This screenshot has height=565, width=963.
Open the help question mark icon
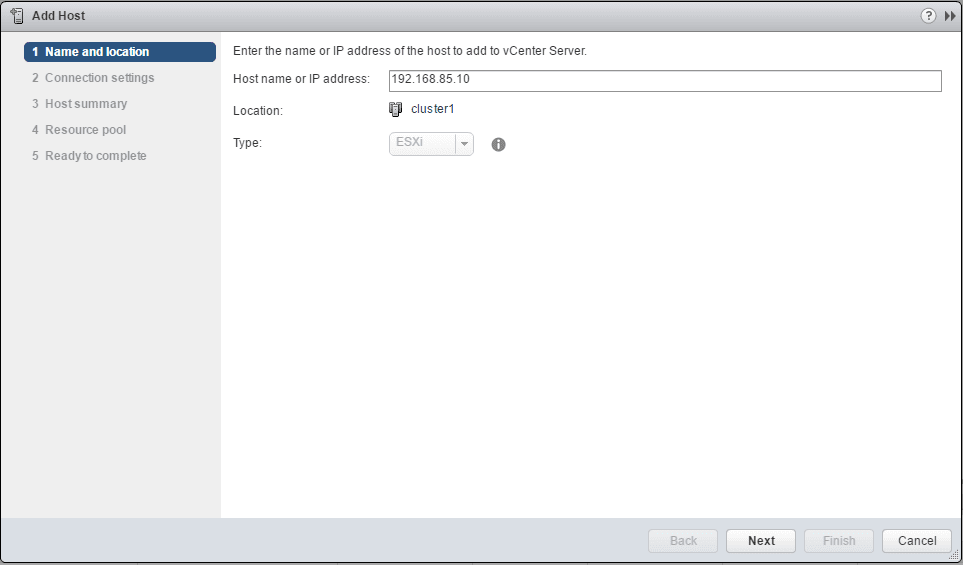click(x=928, y=16)
